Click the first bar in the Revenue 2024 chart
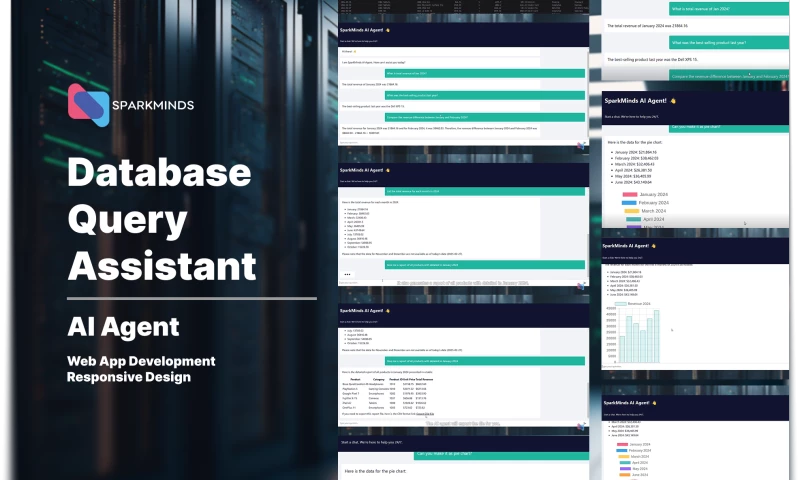 point(622,349)
